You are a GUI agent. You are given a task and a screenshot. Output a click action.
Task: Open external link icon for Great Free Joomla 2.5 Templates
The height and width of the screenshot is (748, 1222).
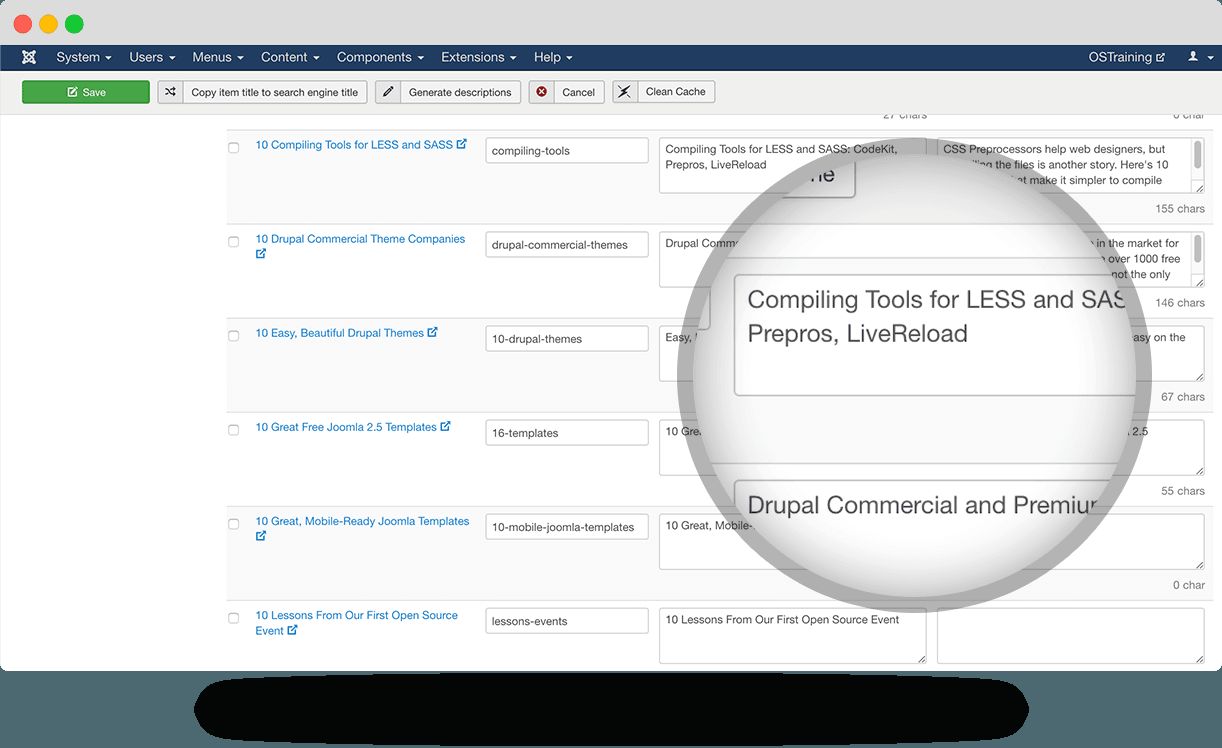pyautogui.click(x=445, y=426)
